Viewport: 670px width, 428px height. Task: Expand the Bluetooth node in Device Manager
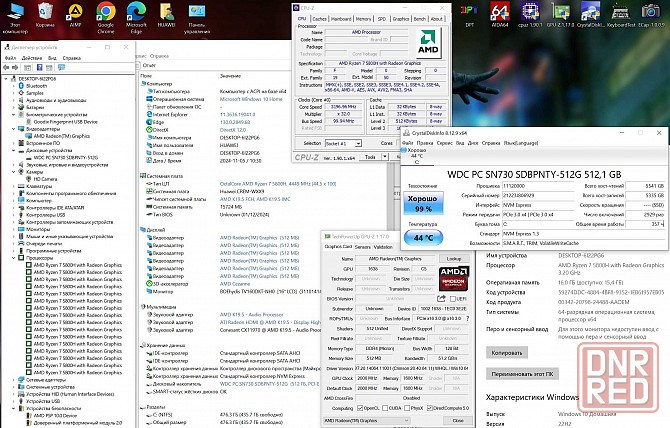click(x=13, y=86)
